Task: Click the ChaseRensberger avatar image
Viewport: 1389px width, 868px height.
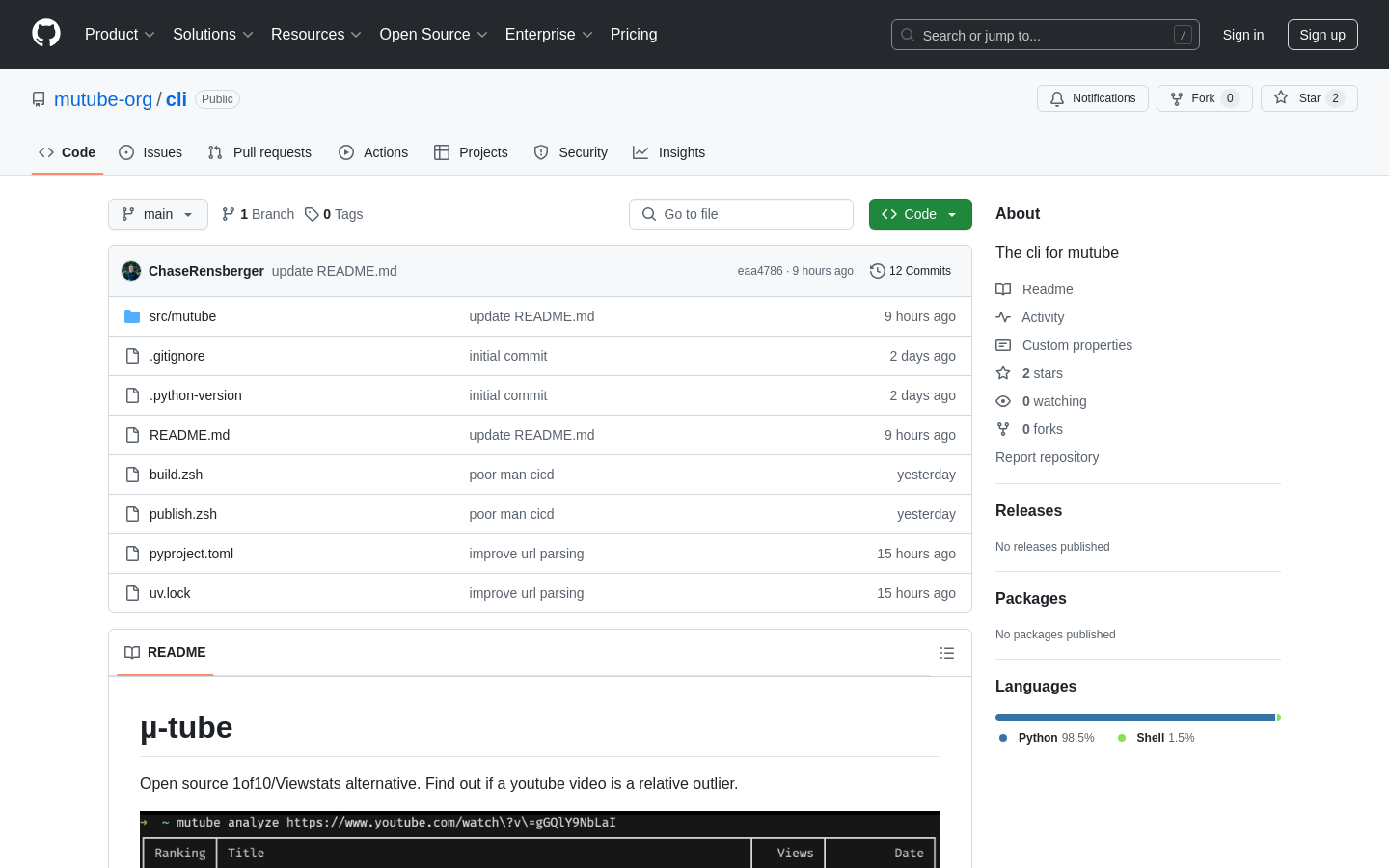Action: [131, 271]
